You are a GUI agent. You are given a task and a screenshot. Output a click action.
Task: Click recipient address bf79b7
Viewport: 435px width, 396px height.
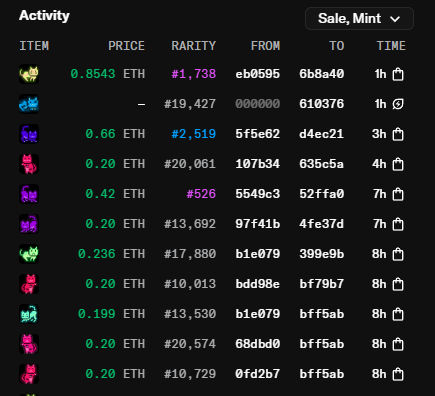coord(322,284)
